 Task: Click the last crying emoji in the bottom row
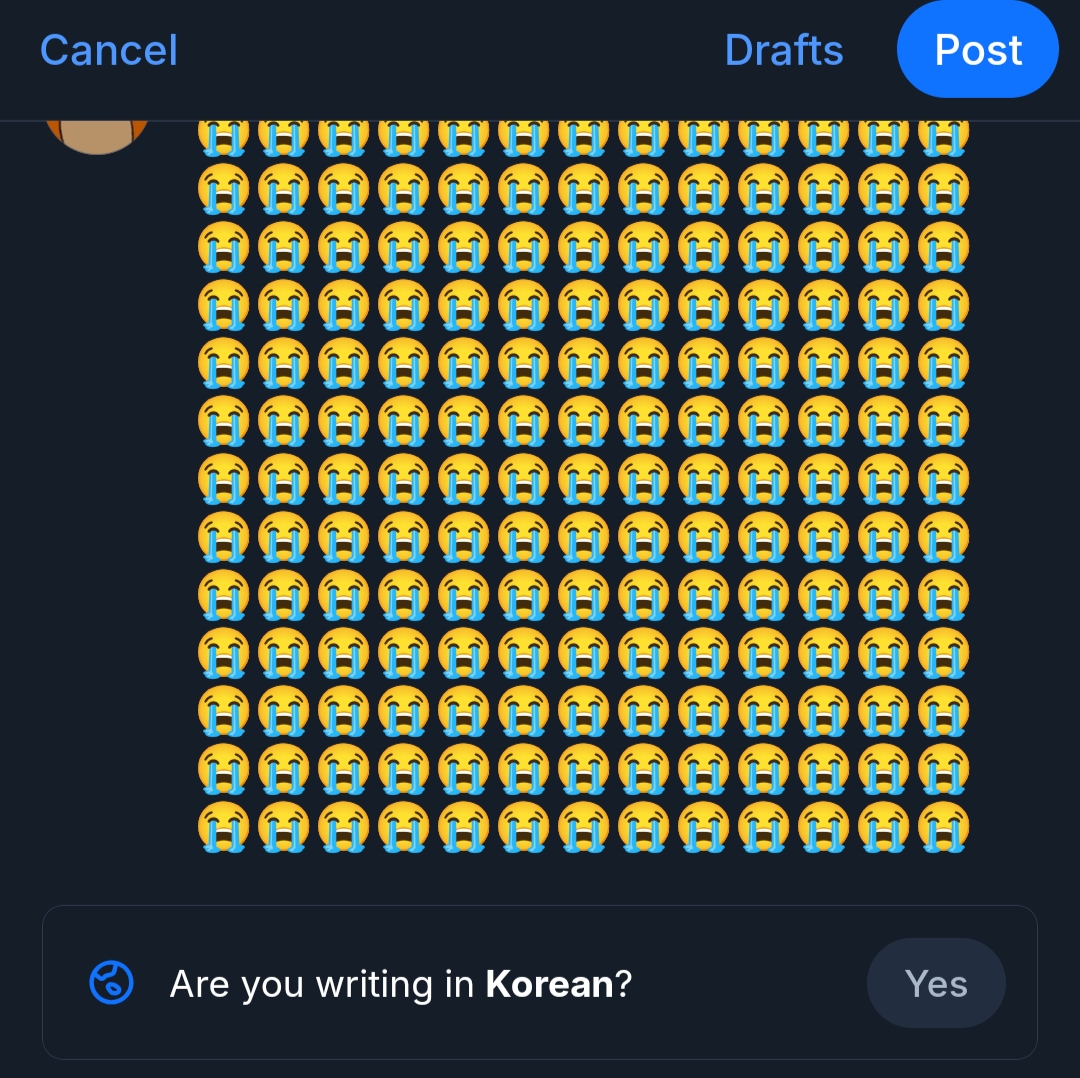943,827
